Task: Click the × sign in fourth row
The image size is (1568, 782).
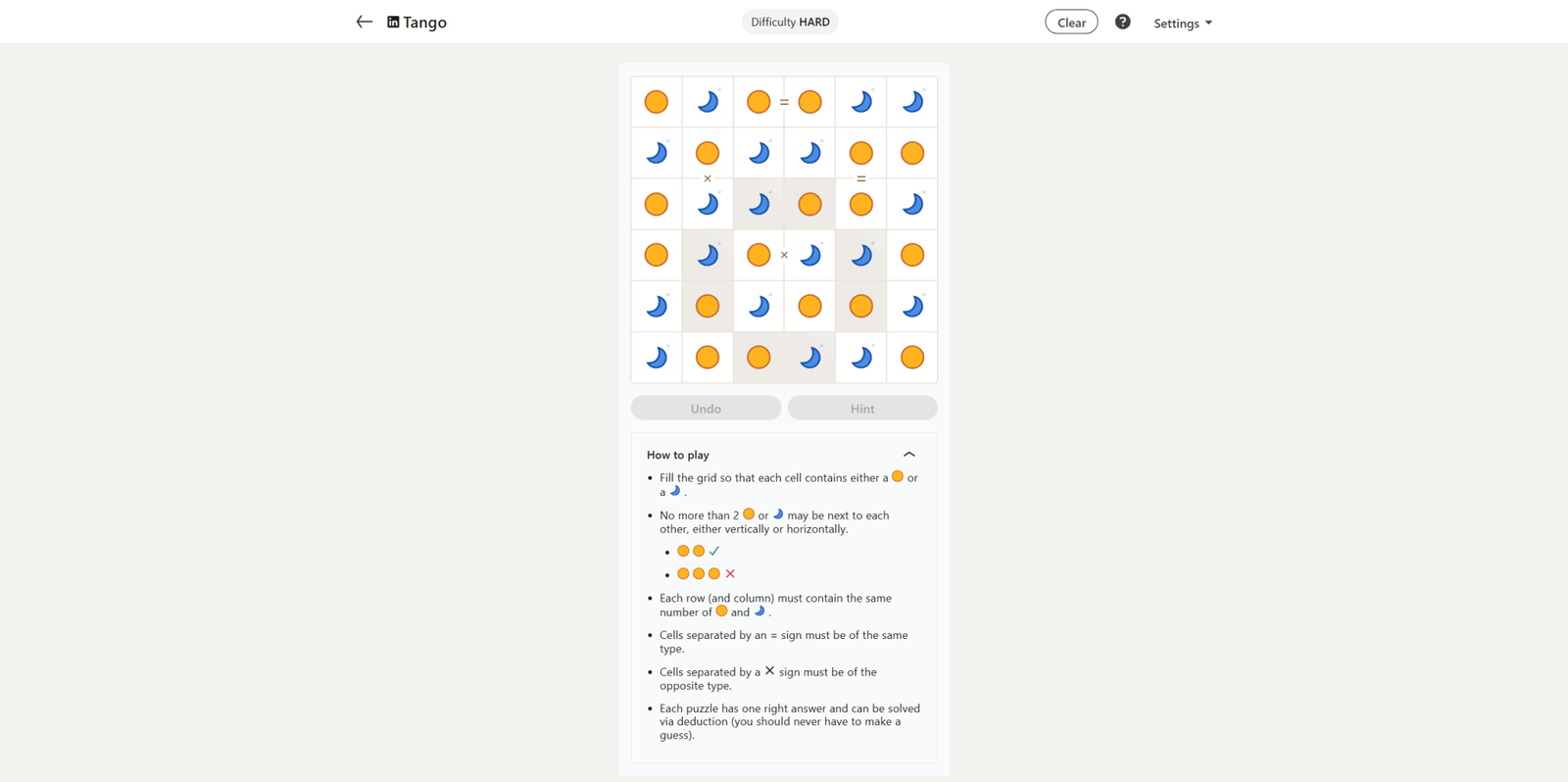Action: [784, 255]
